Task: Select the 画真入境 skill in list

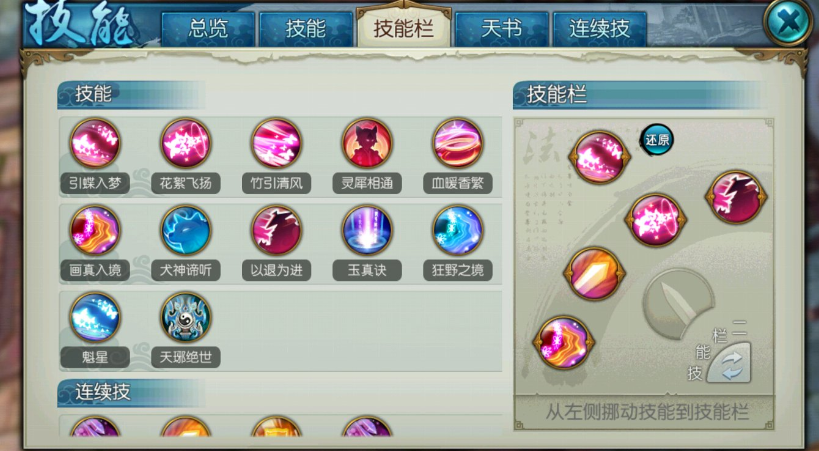Action: pos(95,230)
